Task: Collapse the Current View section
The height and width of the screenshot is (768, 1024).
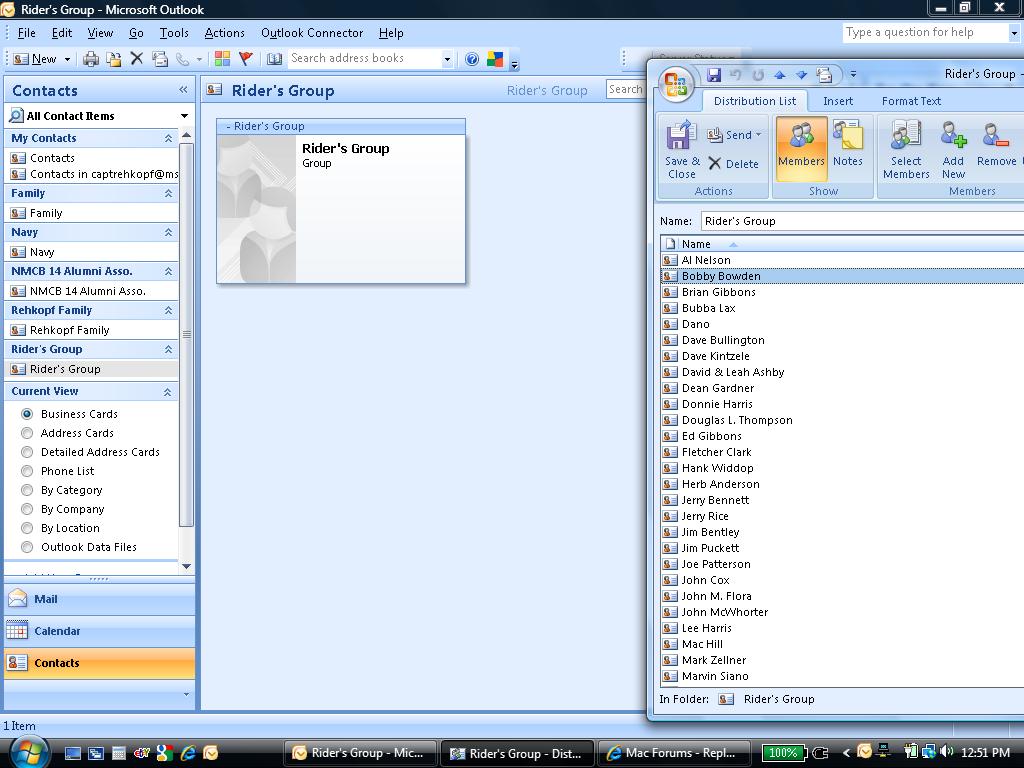Action: pyautogui.click(x=167, y=392)
